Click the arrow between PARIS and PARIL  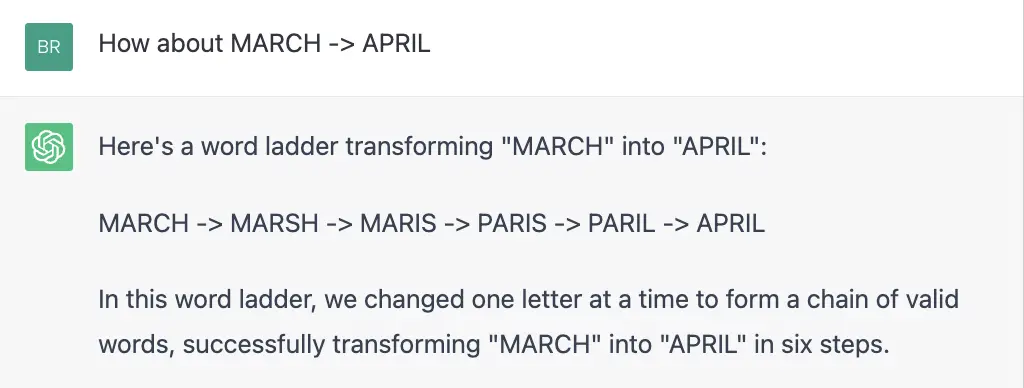568,224
